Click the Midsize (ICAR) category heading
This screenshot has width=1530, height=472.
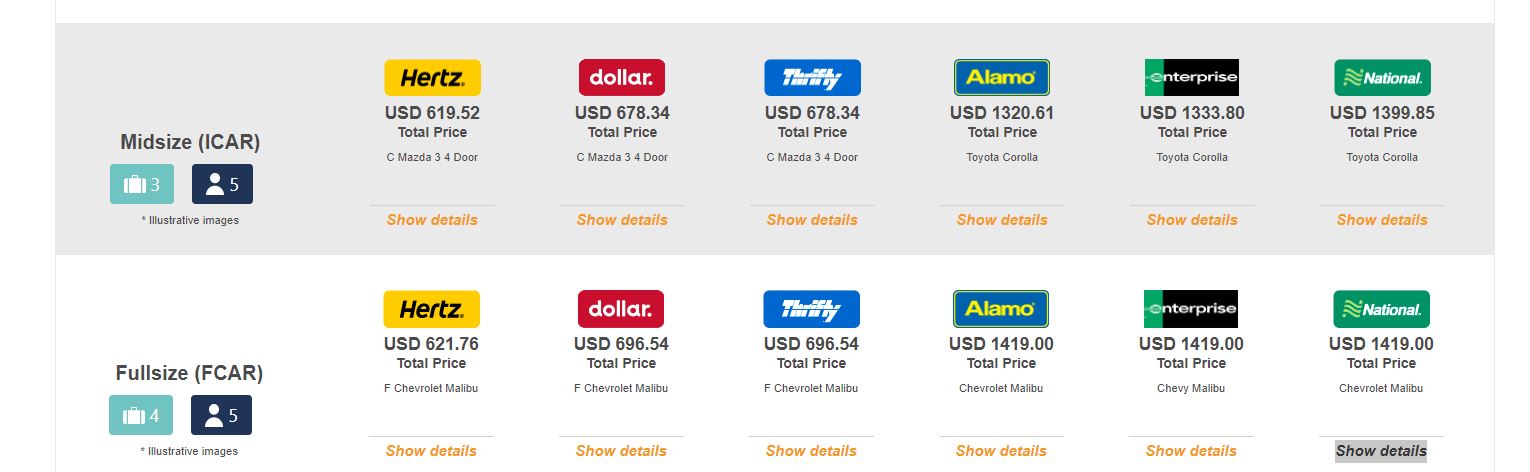(190, 142)
